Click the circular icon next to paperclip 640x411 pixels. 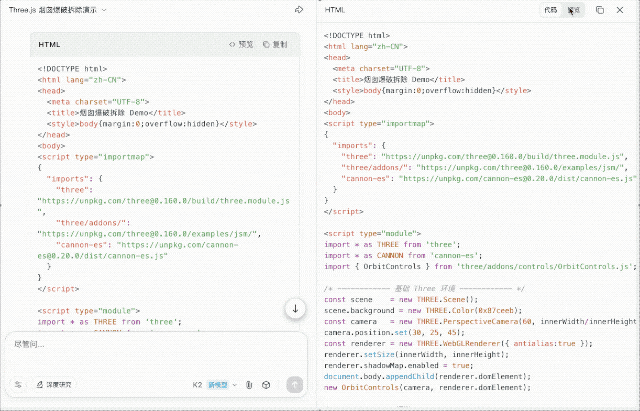(x=266, y=385)
